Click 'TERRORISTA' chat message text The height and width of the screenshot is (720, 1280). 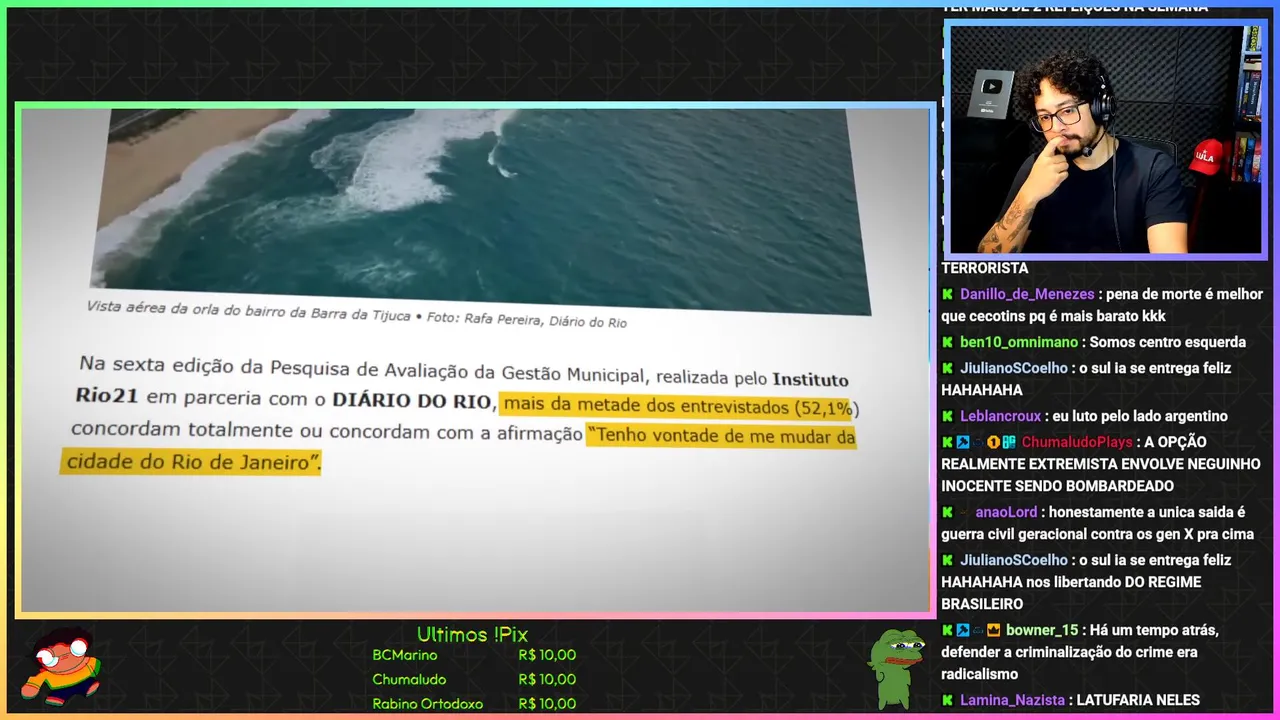pos(984,268)
